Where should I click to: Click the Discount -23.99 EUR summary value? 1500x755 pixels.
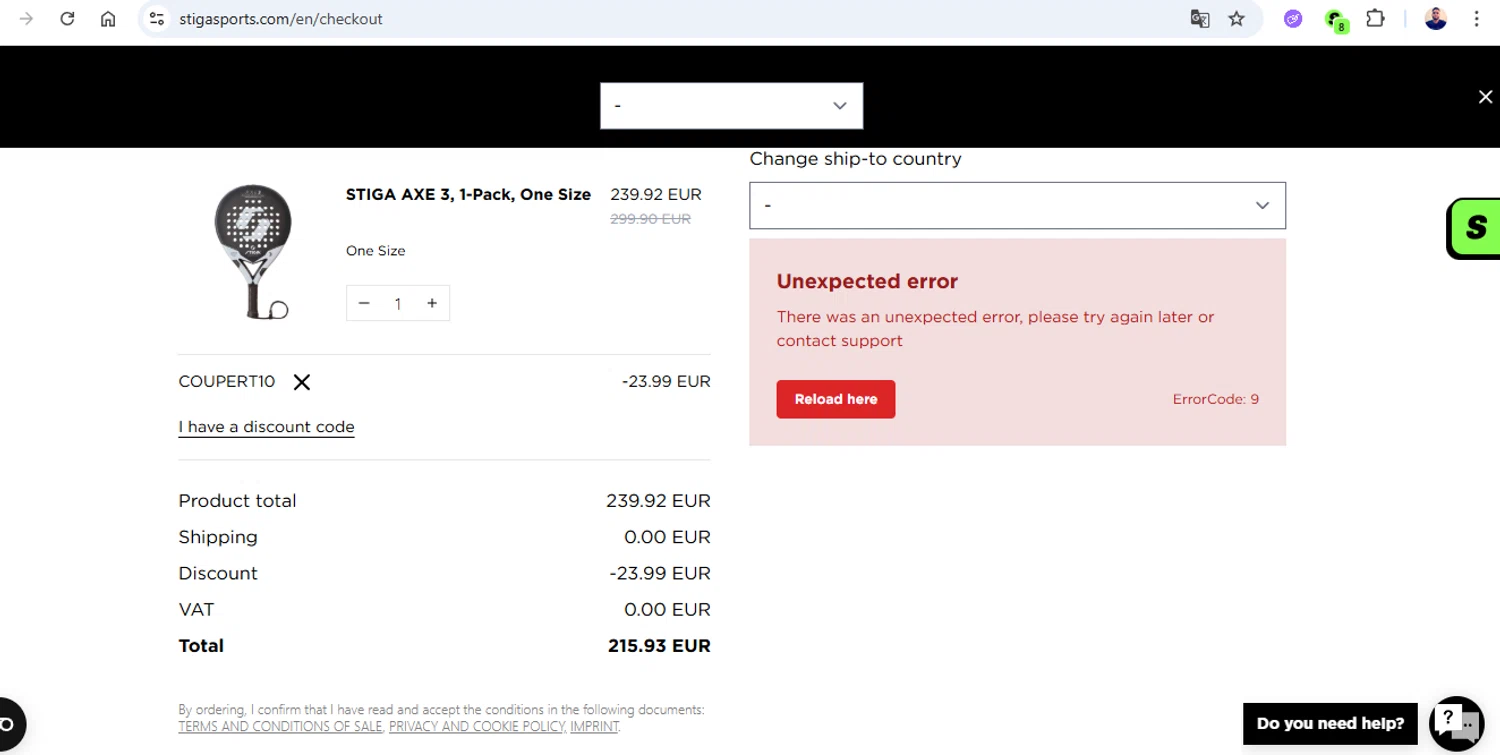(x=660, y=574)
